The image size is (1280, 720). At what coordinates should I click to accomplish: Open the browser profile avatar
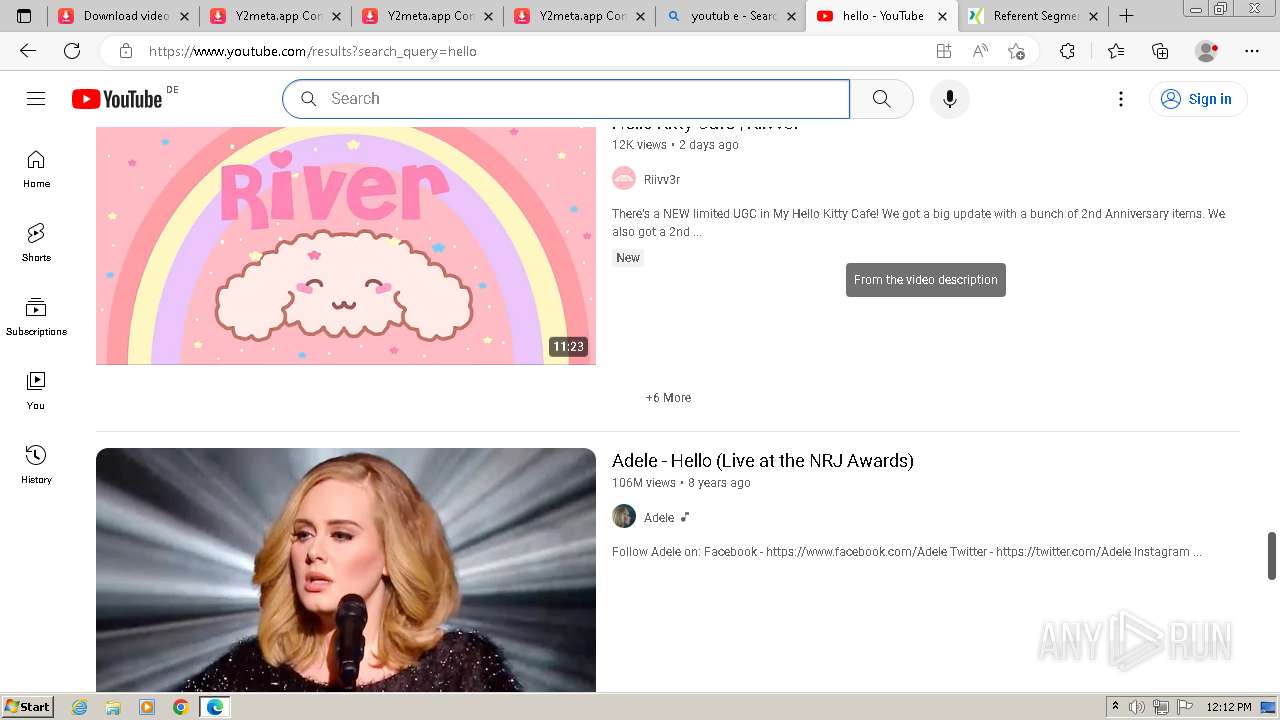[1206, 51]
